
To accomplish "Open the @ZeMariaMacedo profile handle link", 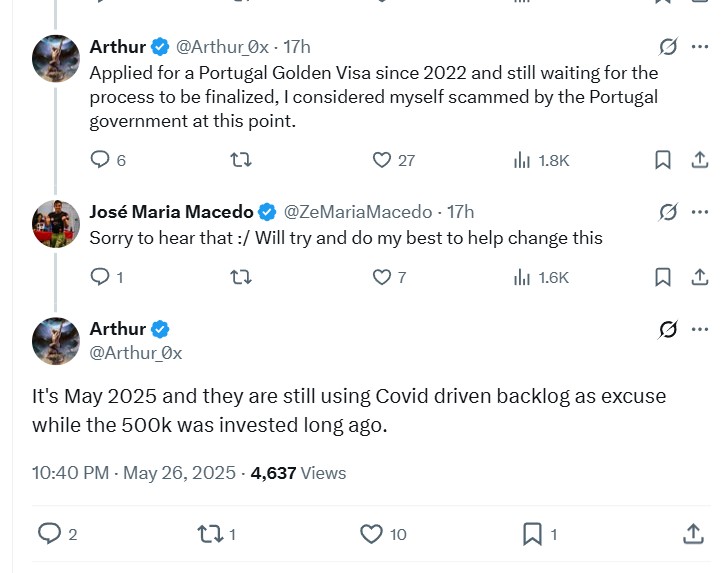I will (359, 212).
